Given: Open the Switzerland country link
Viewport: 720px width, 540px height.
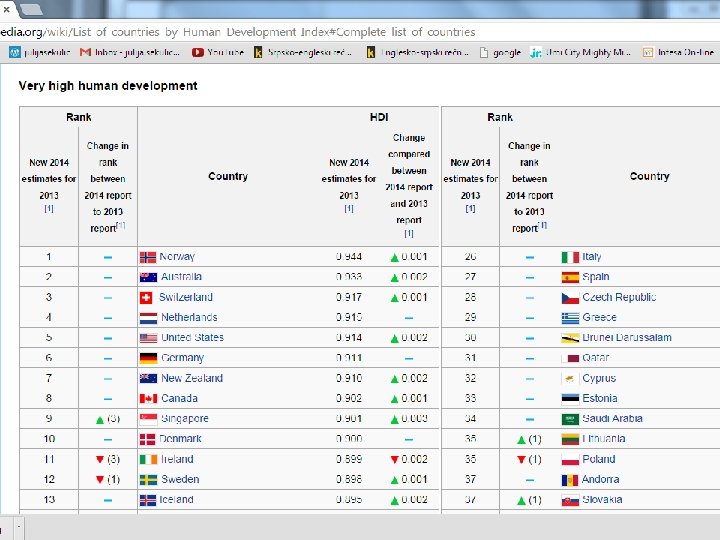Looking at the screenshot, I should pos(186,297).
